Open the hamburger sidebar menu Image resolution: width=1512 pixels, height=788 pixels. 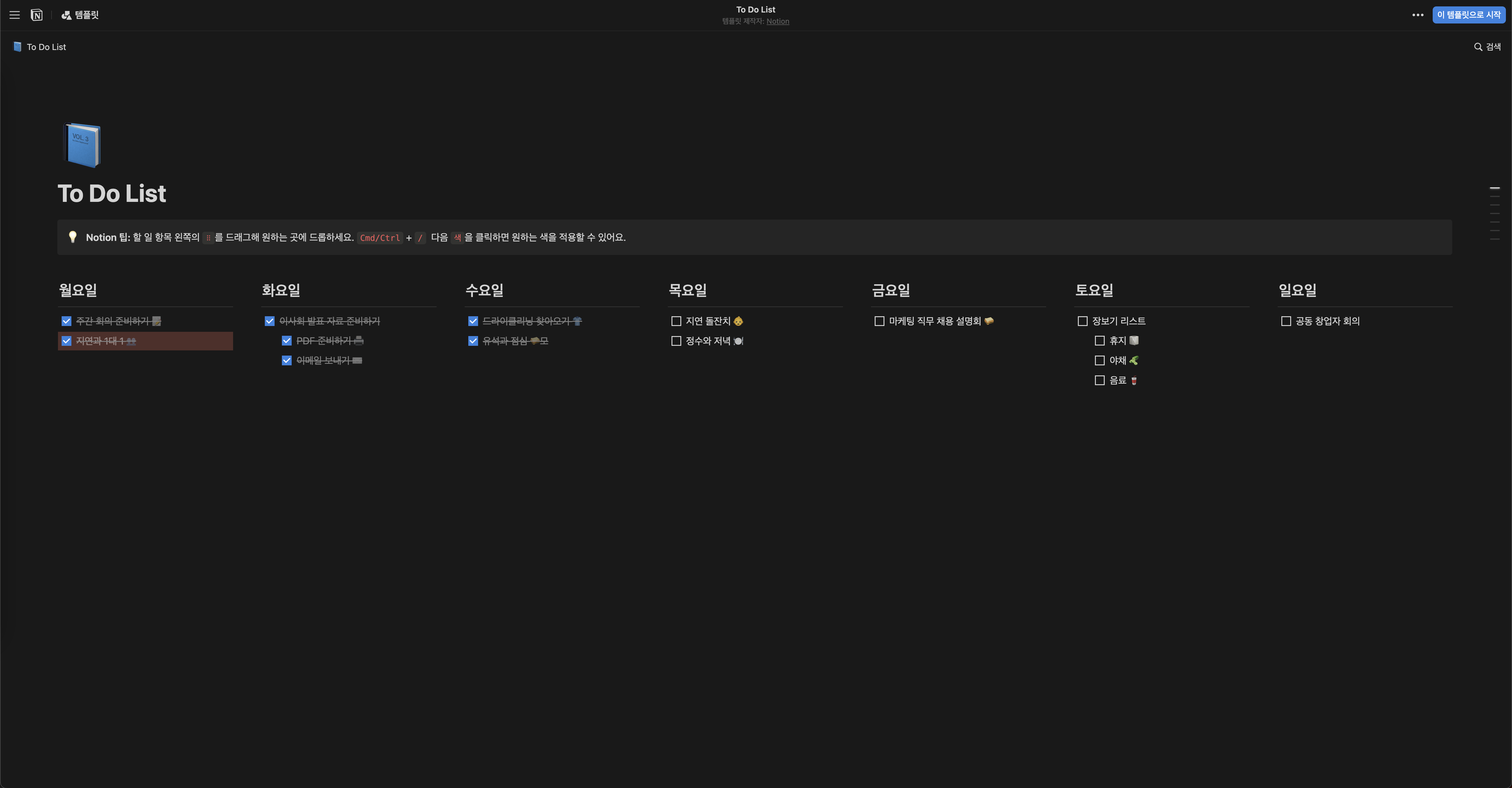15,15
